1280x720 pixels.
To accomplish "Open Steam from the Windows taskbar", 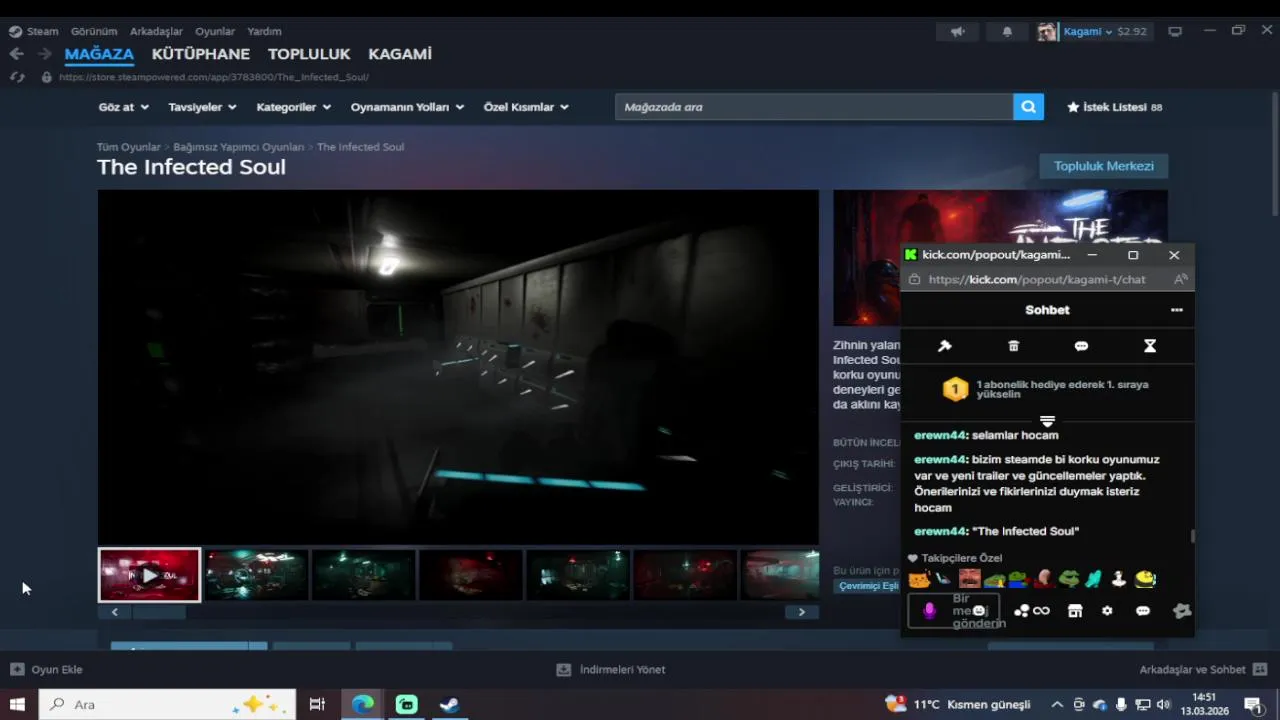I will 450,704.
